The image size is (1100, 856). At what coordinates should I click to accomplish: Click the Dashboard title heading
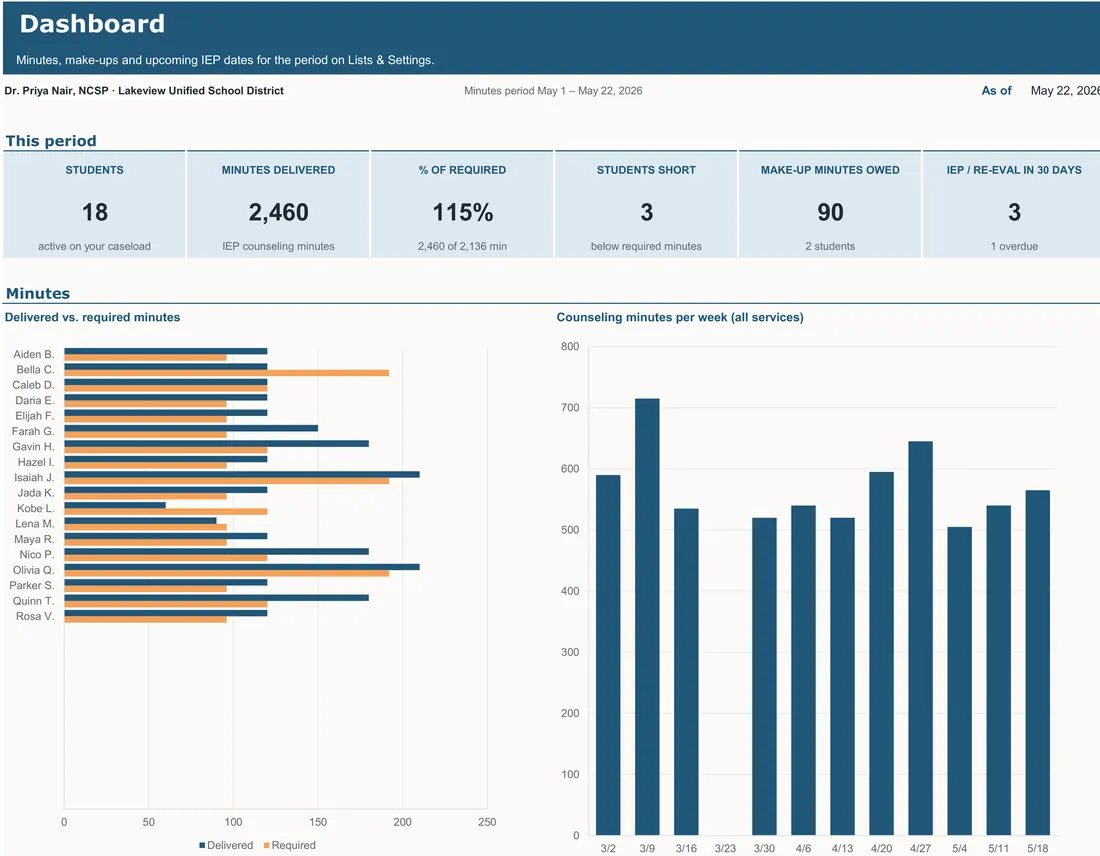pyautogui.click(x=92, y=24)
